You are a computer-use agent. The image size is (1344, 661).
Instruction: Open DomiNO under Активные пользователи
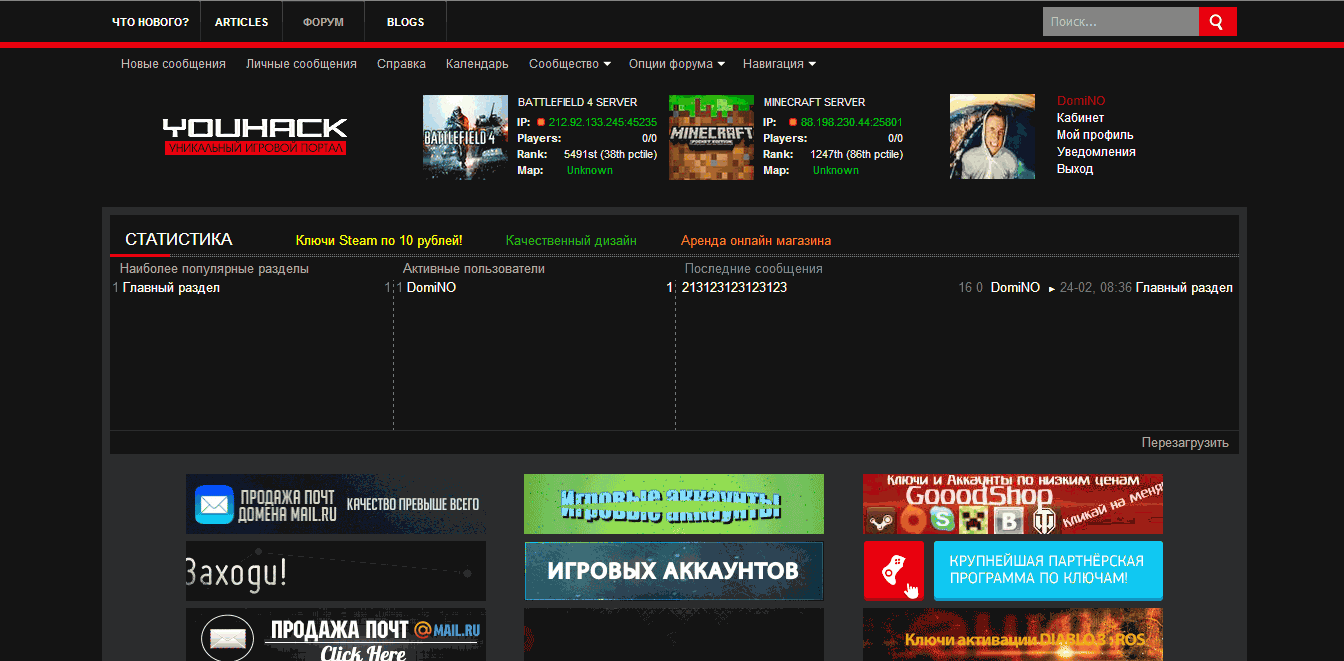(x=431, y=288)
